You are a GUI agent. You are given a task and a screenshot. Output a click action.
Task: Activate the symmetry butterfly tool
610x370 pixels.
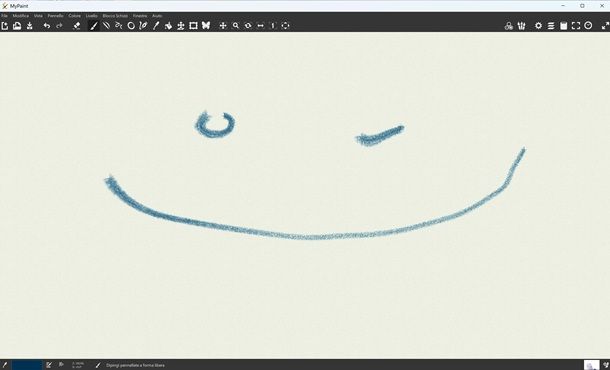[206, 26]
